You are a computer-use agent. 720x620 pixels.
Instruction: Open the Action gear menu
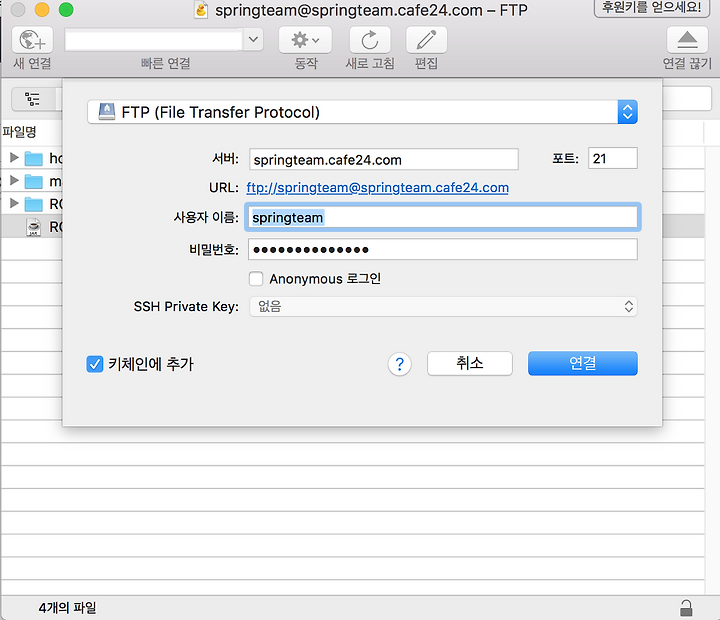[305, 40]
